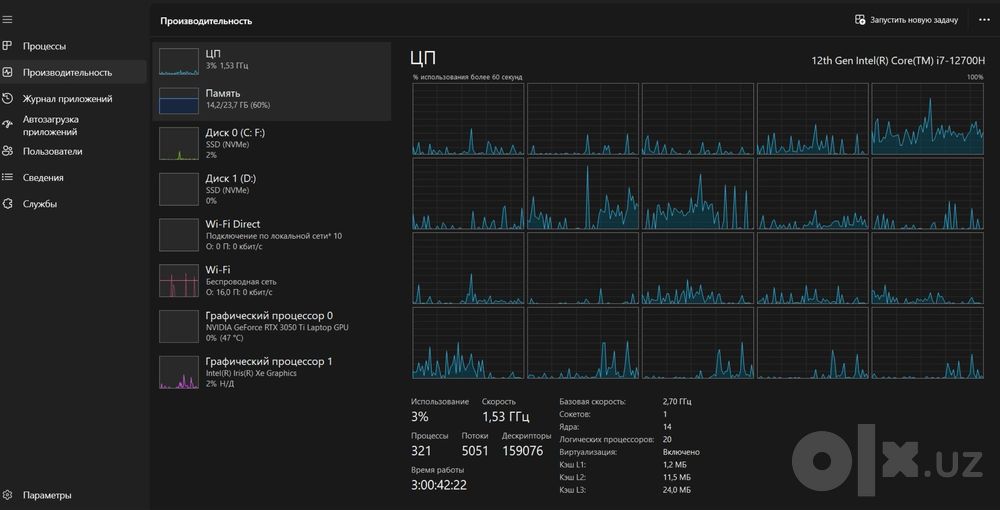This screenshot has height=510, width=1000.
Task: Click the 100% graph scale label
Action: (x=975, y=77)
